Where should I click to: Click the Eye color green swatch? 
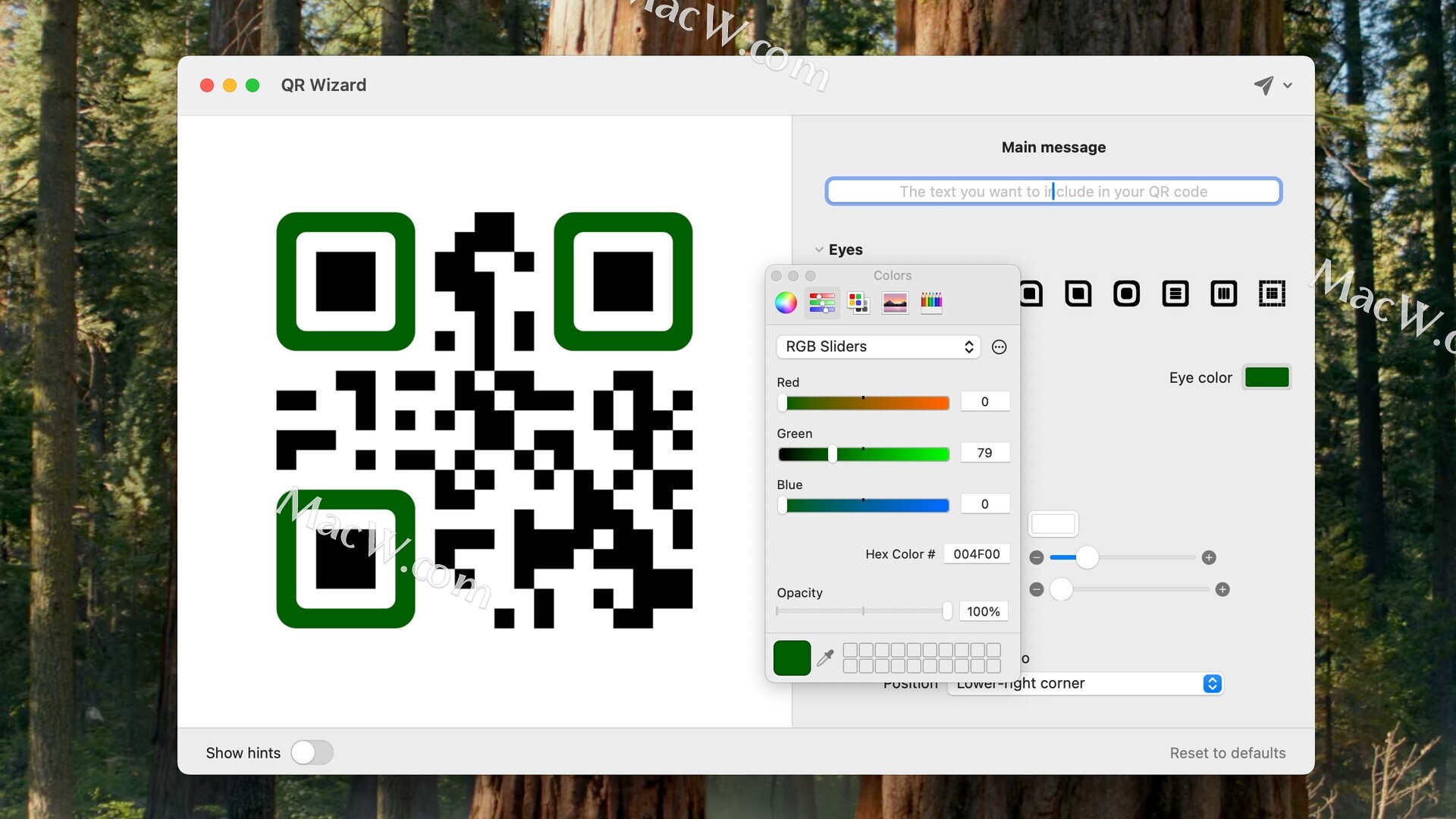pyautogui.click(x=1266, y=377)
